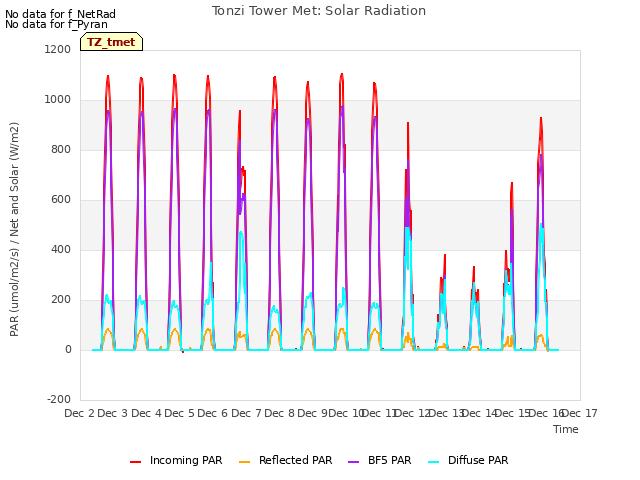Click the chart title Tonzi Tower Met
Viewport: 640px width, 480px height.
pyautogui.click(x=319, y=11)
